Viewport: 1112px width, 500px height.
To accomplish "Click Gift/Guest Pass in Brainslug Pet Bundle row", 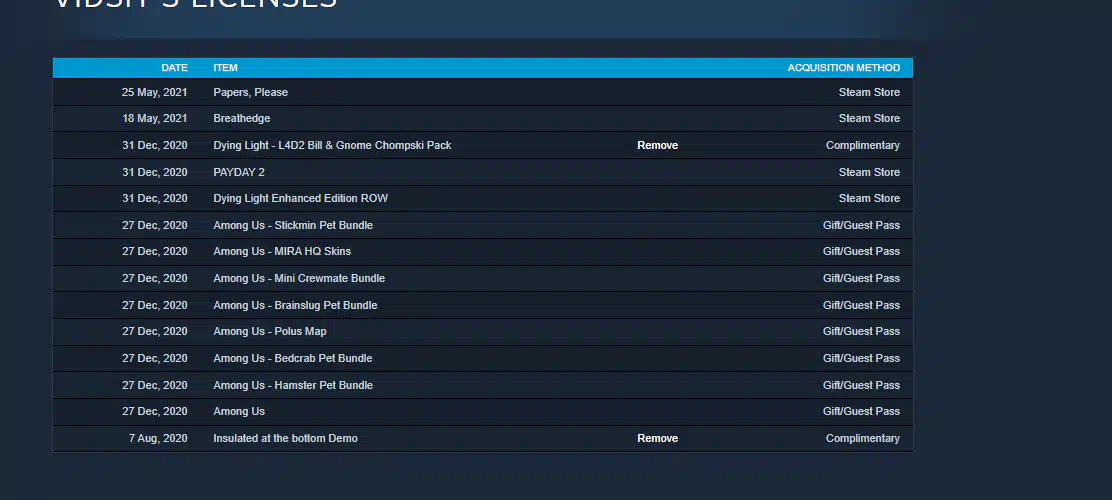I will point(862,306).
